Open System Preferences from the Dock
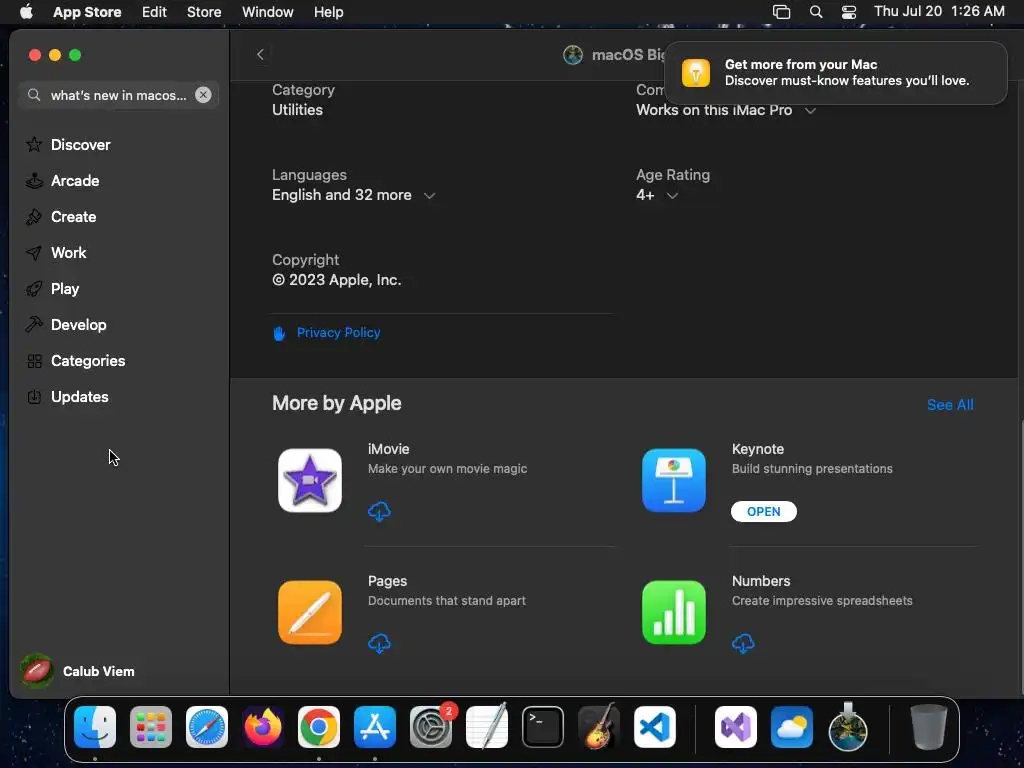Viewport: 1024px width, 768px height. pos(431,727)
